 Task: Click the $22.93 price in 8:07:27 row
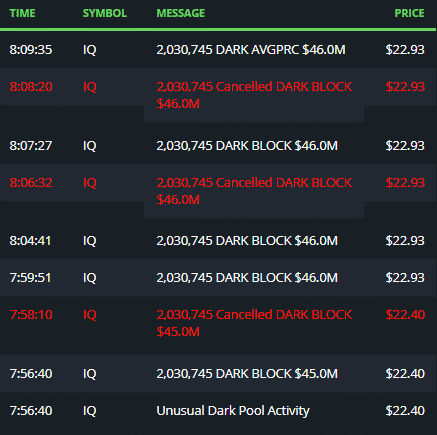pos(405,146)
